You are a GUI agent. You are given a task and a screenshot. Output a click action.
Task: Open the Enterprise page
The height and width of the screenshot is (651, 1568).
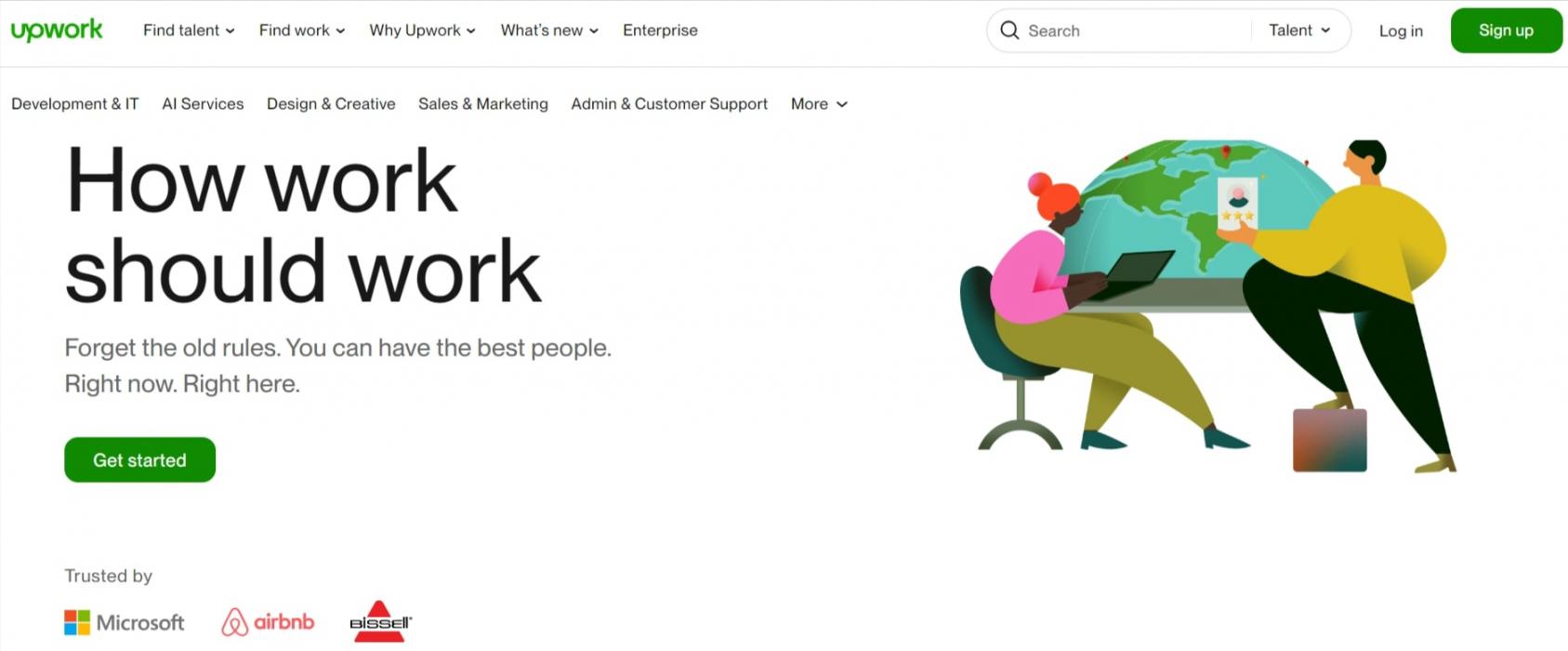point(660,31)
